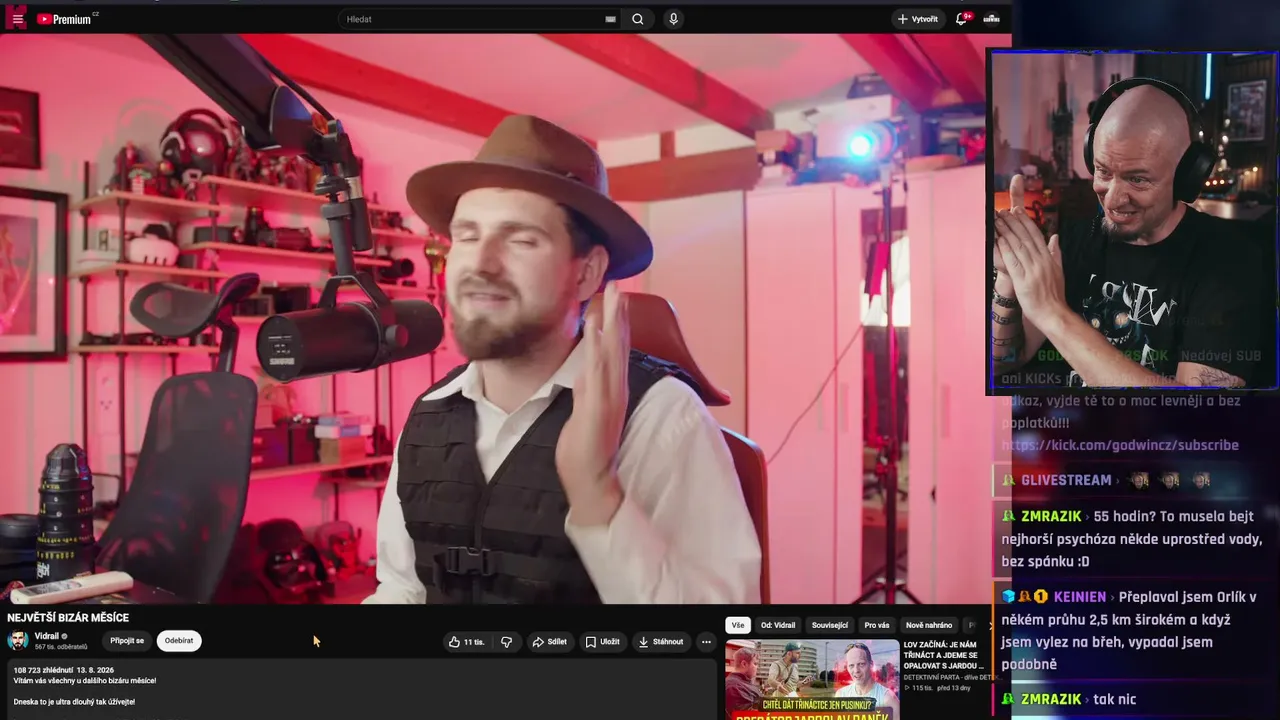Viewport: 1280px width, 720px height.
Task: Click the Připojit se join button
Action: pyautogui.click(x=127, y=641)
